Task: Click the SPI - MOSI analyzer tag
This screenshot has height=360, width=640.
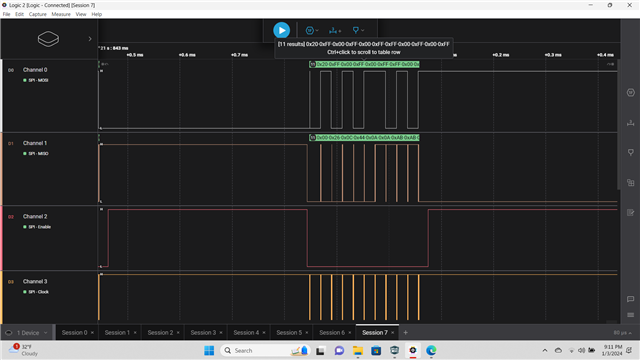Action: (36, 80)
